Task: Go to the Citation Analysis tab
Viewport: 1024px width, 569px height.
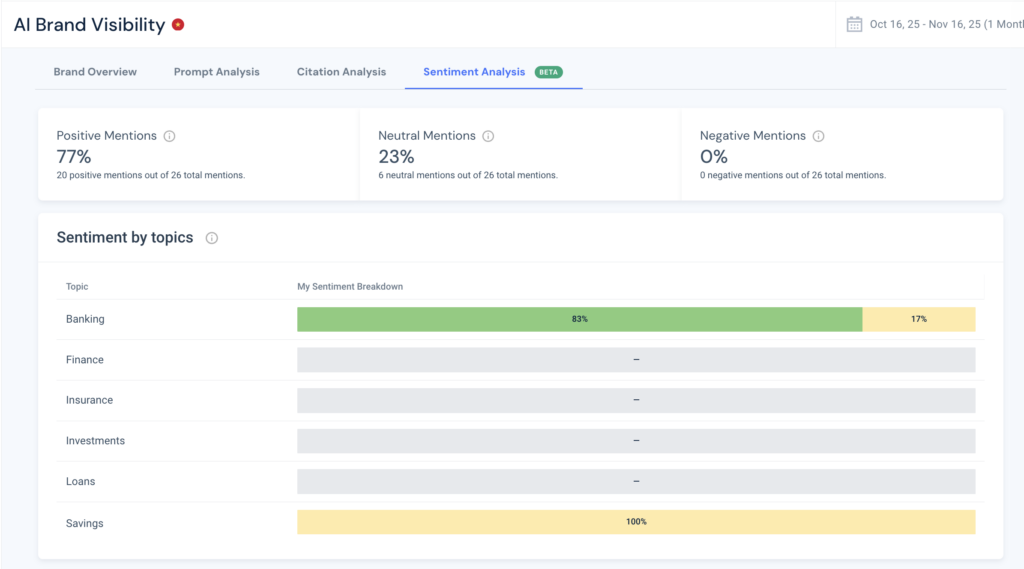Action: (341, 72)
